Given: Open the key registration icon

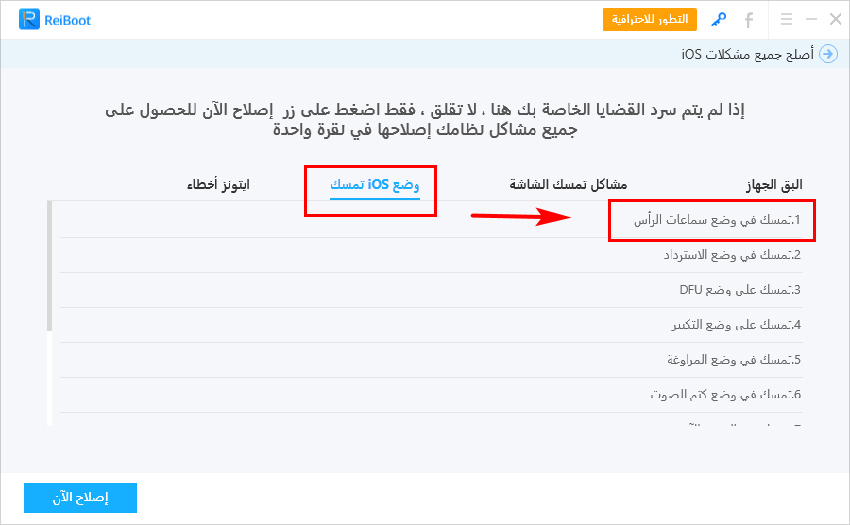Looking at the screenshot, I should coord(719,20).
